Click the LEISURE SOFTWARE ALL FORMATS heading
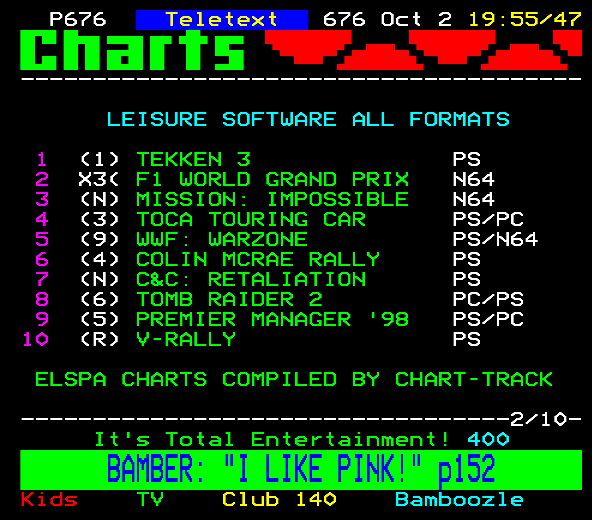 [308, 119]
